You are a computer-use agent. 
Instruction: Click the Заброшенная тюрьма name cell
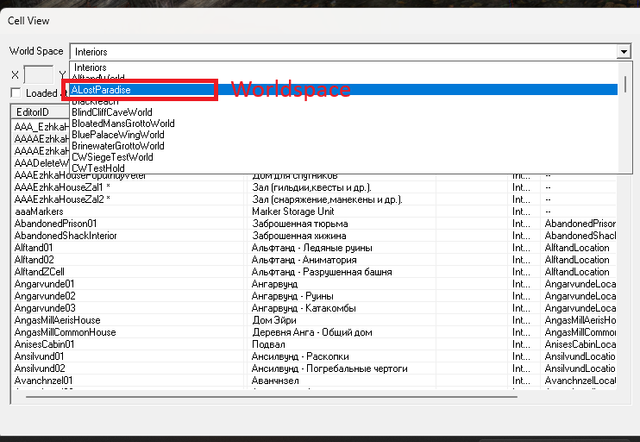[x=300, y=224]
